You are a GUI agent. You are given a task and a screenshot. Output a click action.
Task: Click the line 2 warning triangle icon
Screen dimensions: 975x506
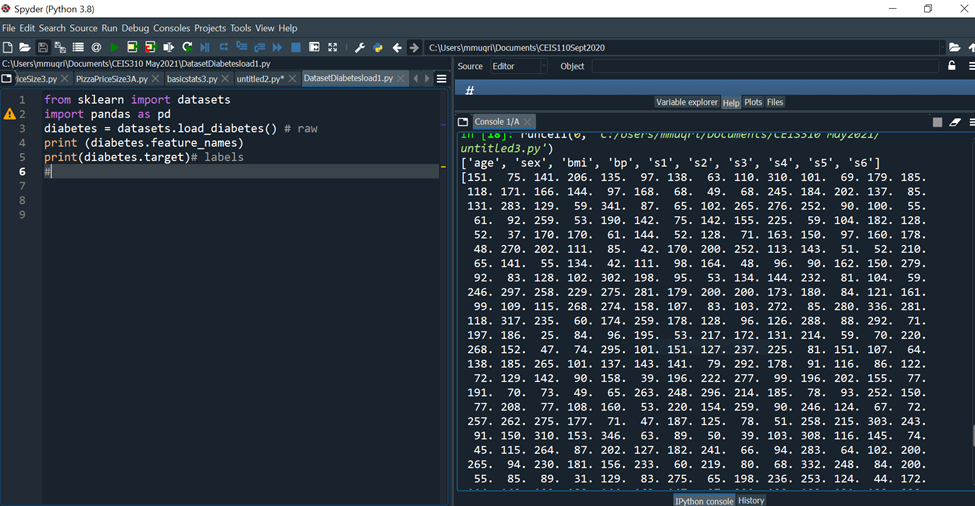pos(9,114)
